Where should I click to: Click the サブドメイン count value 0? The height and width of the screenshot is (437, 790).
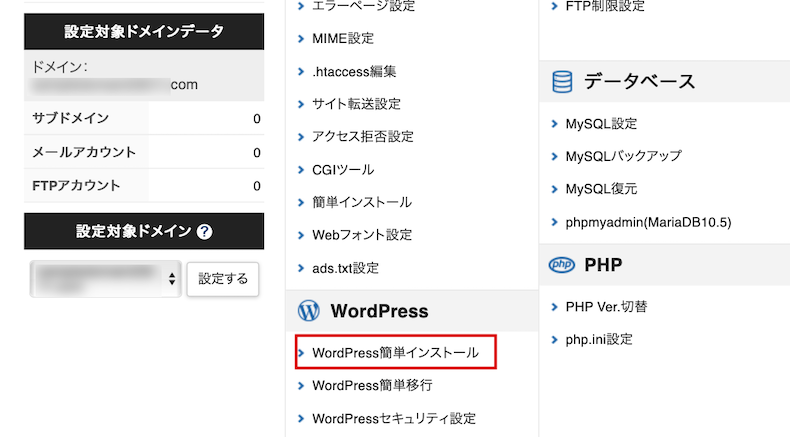[x=257, y=118]
